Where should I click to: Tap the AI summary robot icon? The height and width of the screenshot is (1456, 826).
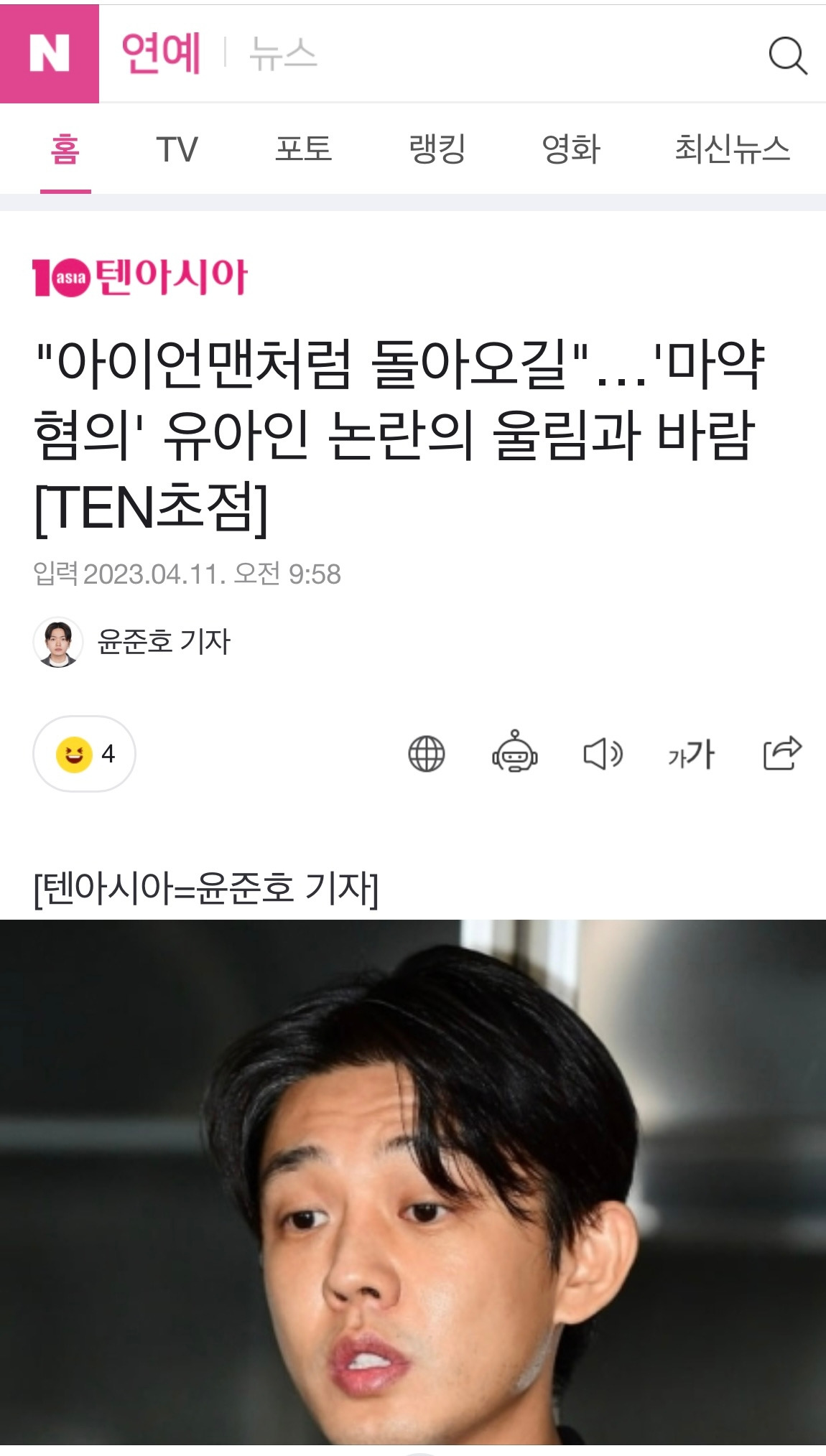point(515,752)
